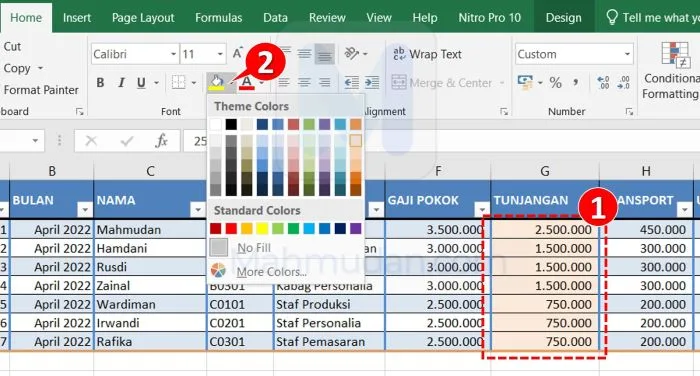Click the Tell me what you want search box
The width and height of the screenshot is (700, 376).
coord(653,17)
